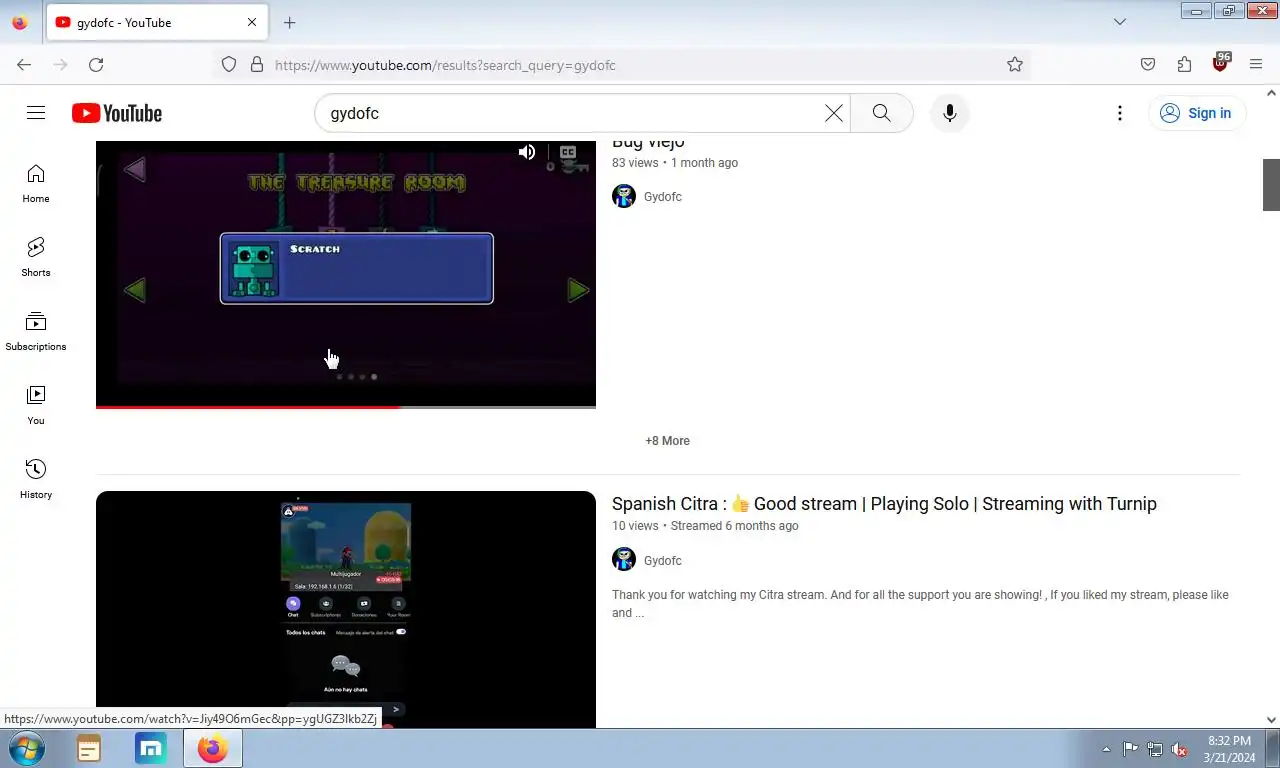Reload the current page
The image size is (1280, 768).
96,65
